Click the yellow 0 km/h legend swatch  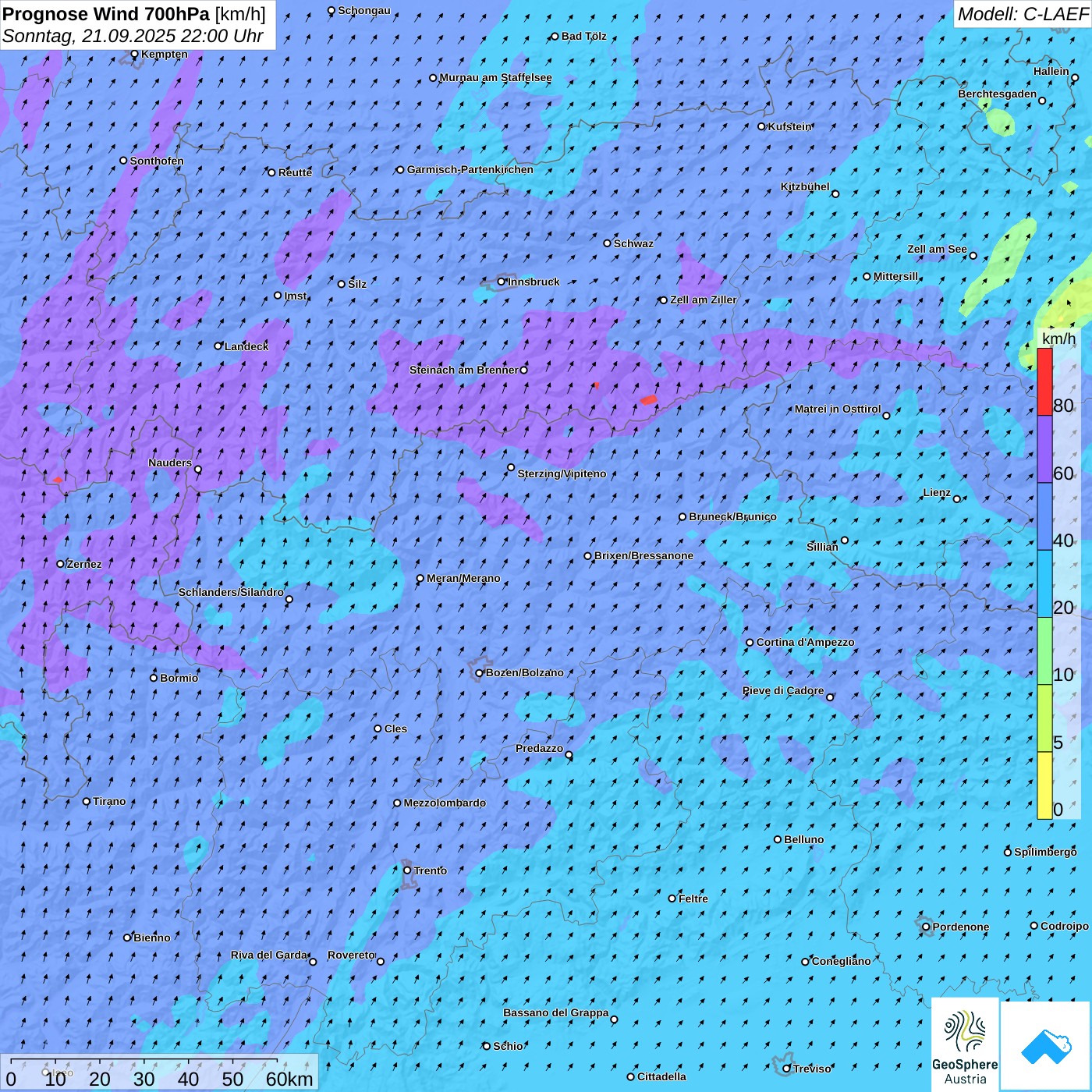point(1044,785)
